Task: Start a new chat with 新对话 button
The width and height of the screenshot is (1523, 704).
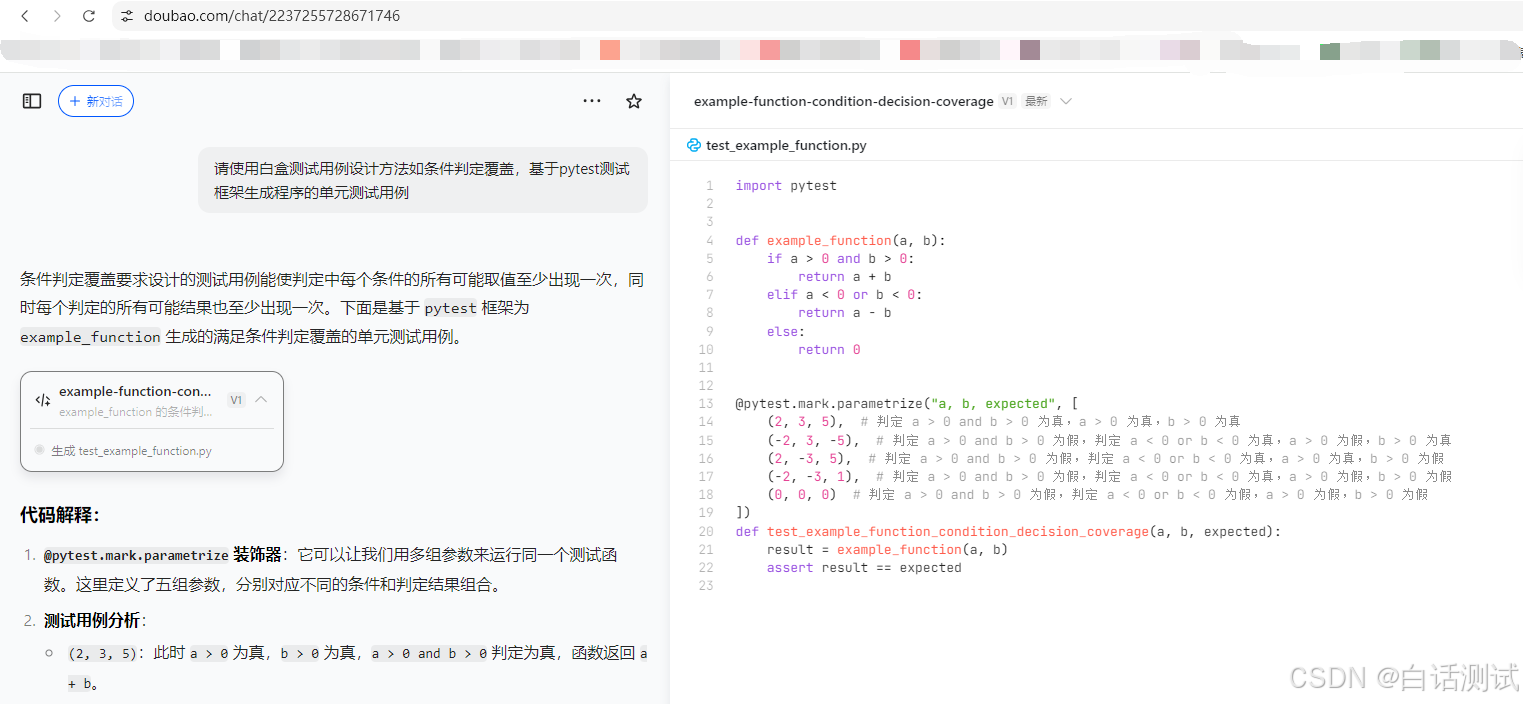Action: tap(96, 101)
